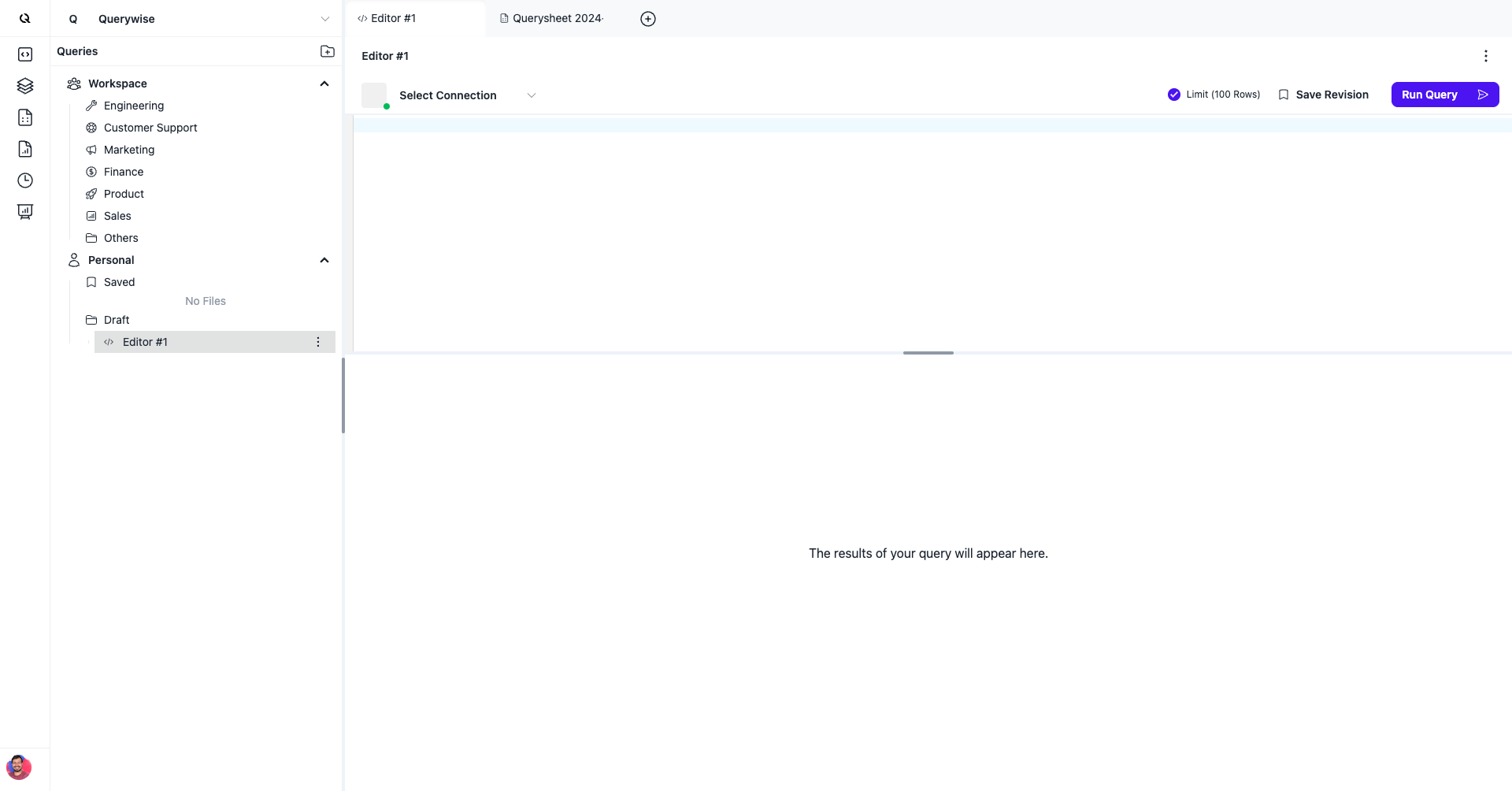Open a new tab with the plus button
This screenshot has width=1512, height=791.
tap(647, 18)
